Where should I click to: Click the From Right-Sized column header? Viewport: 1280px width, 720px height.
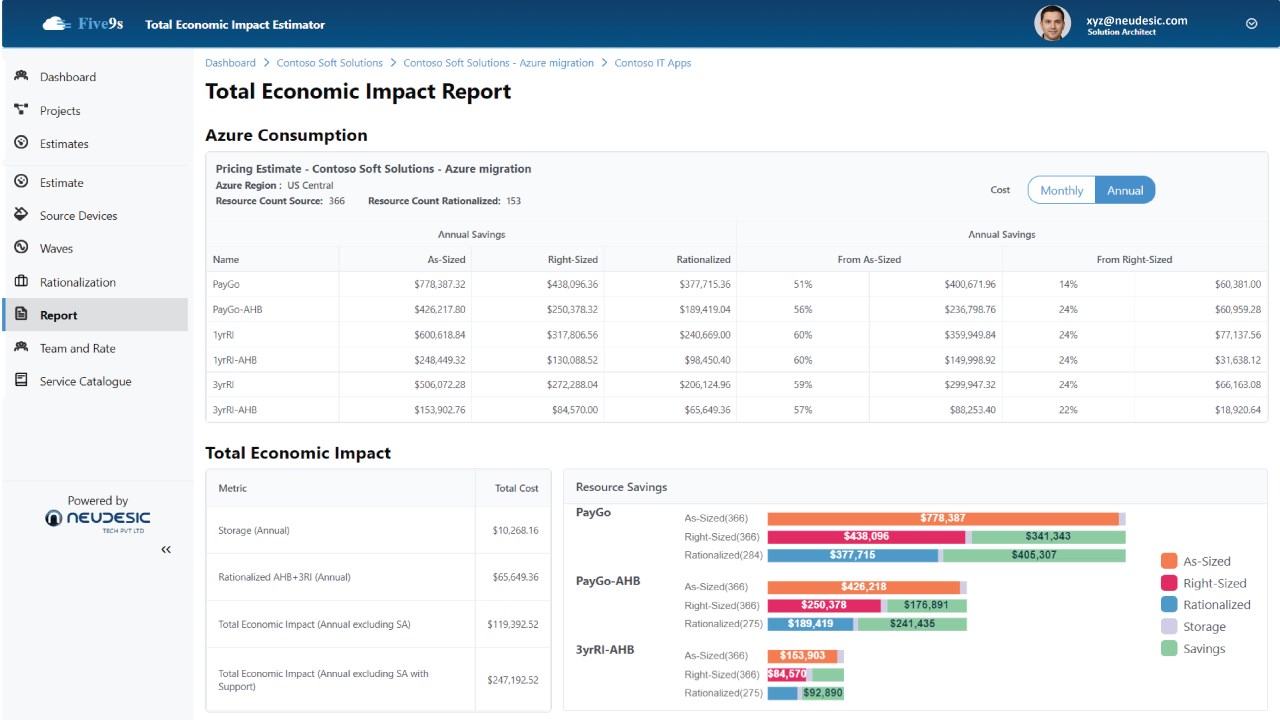[x=1134, y=260]
